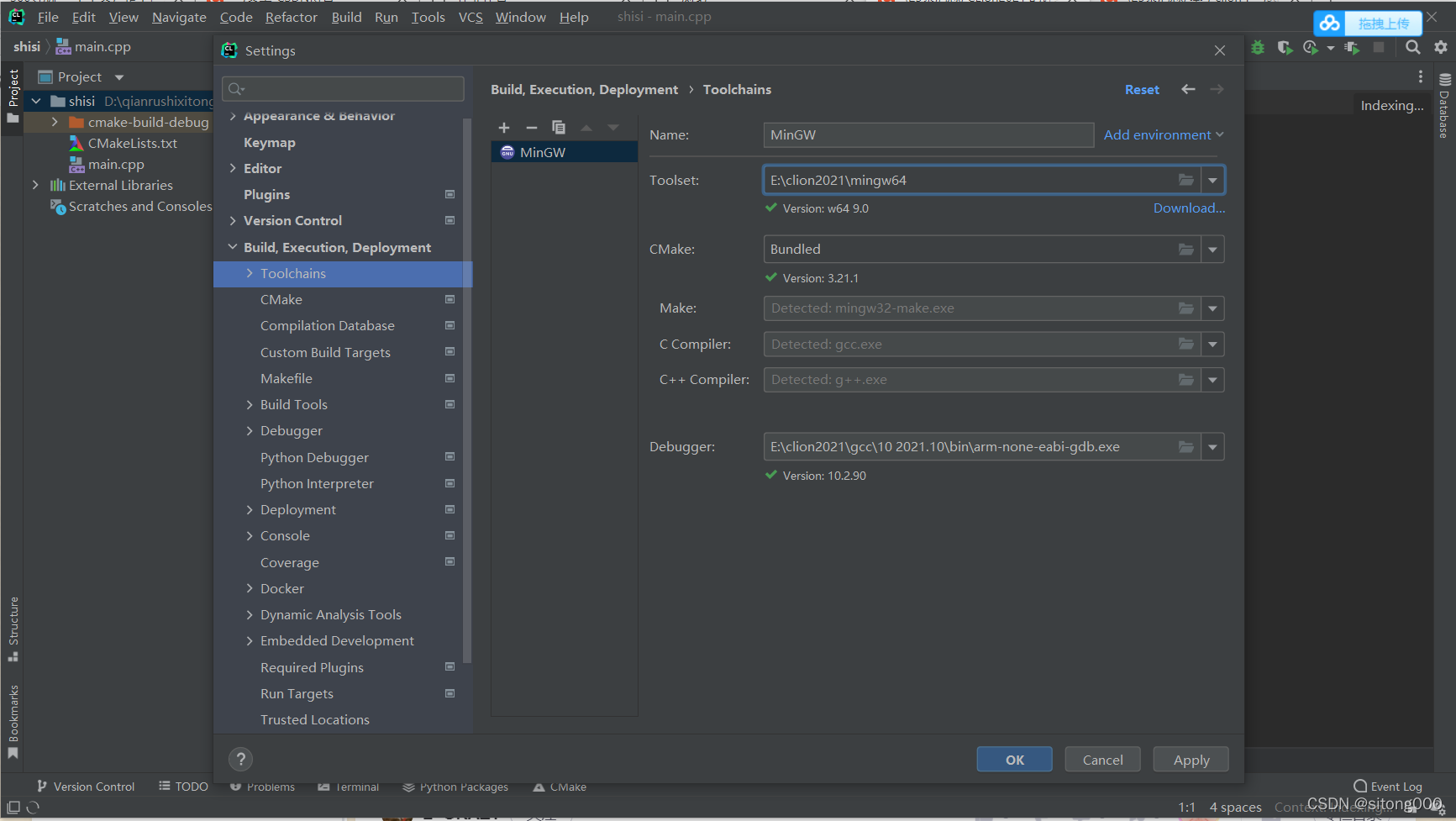Click the Project tool window sidebar button

point(13,96)
